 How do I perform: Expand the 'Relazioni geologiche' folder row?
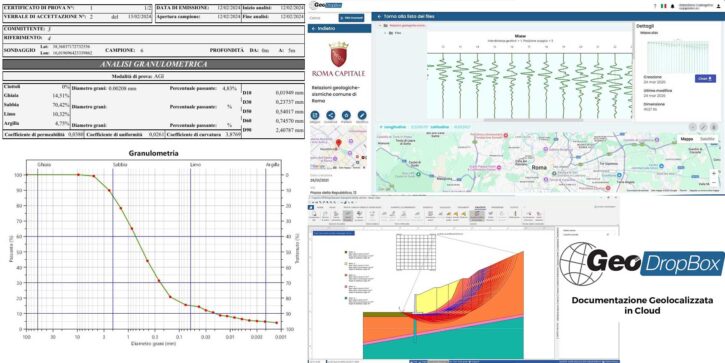[x=381, y=26]
